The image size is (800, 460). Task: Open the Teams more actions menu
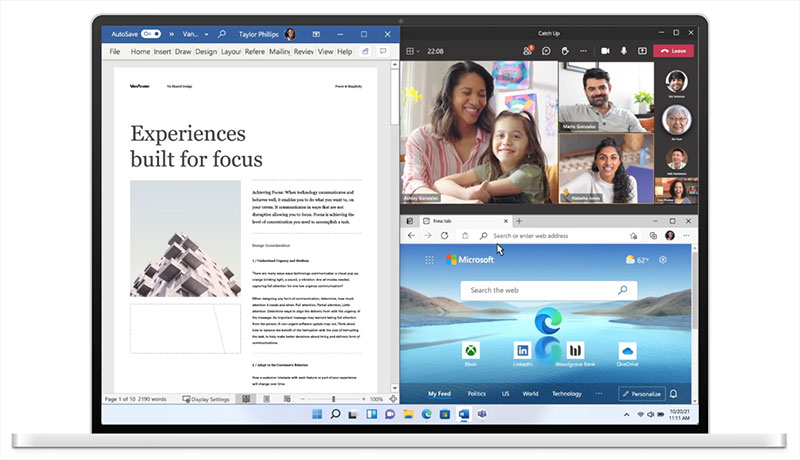582,50
